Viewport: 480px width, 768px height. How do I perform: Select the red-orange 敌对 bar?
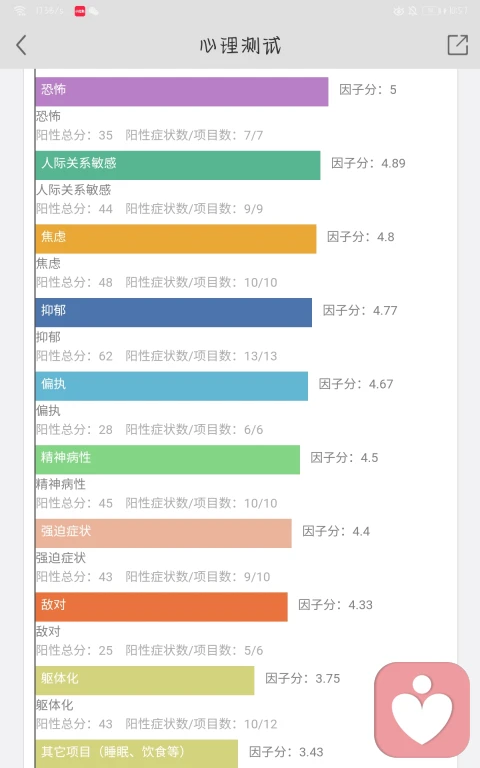coord(162,607)
